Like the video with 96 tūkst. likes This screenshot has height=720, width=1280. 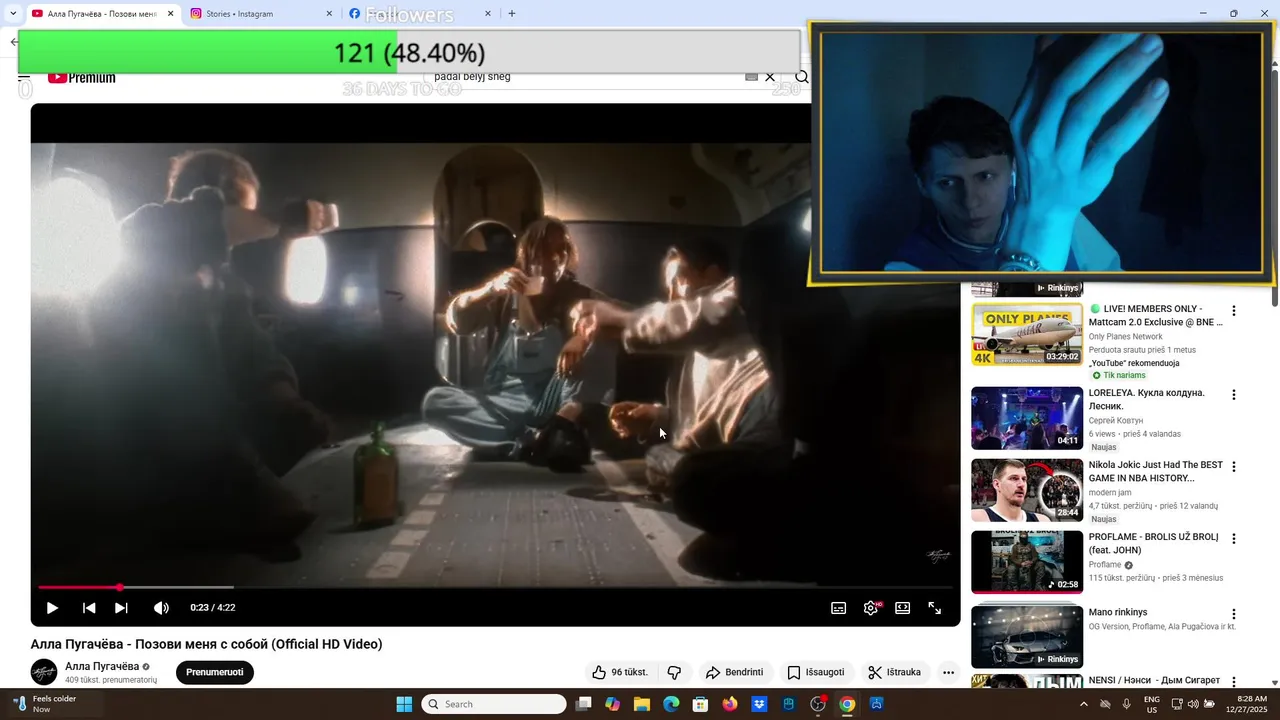(620, 672)
